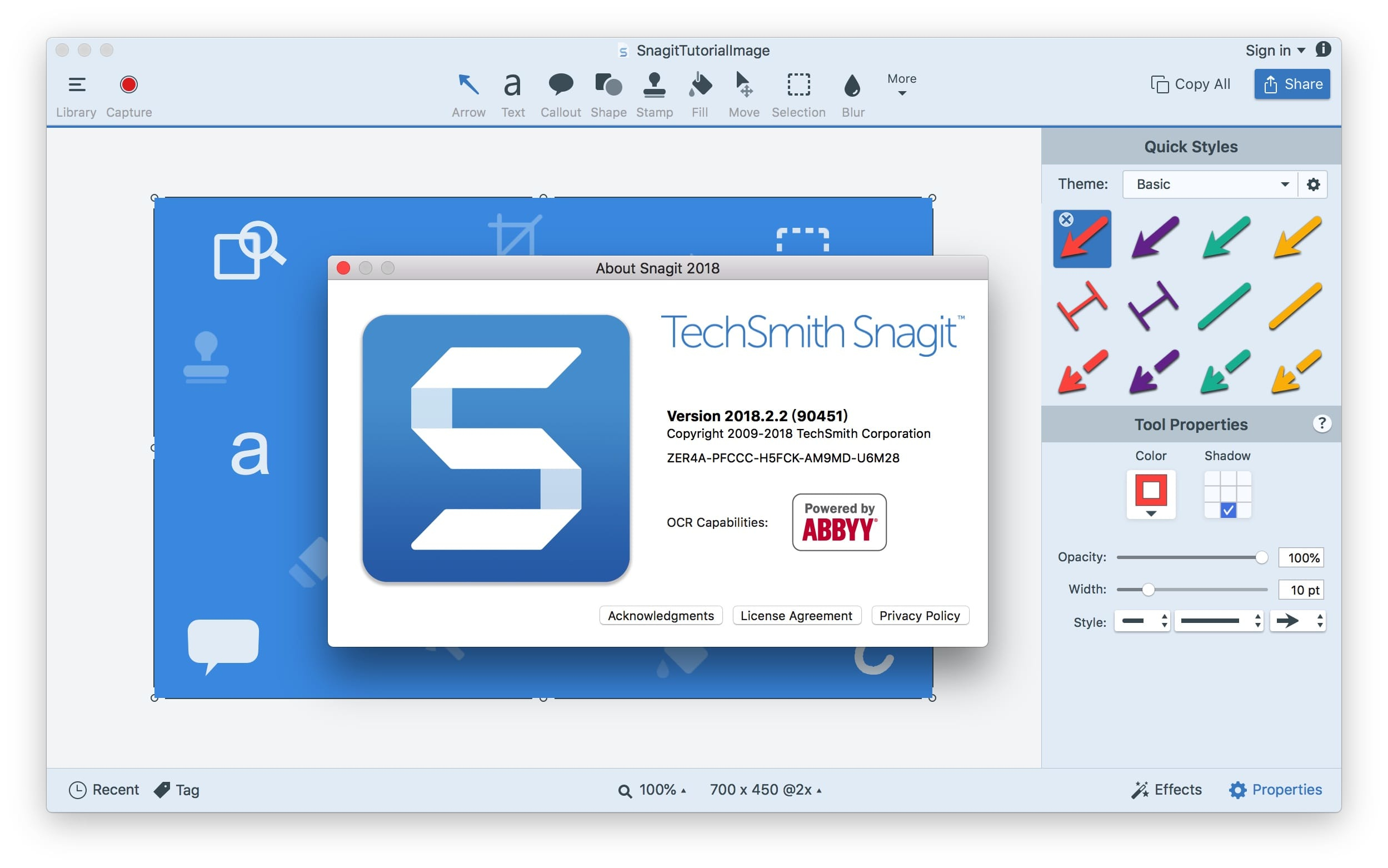Click the Share button
The width and height of the screenshot is (1388, 868).
click(x=1291, y=84)
